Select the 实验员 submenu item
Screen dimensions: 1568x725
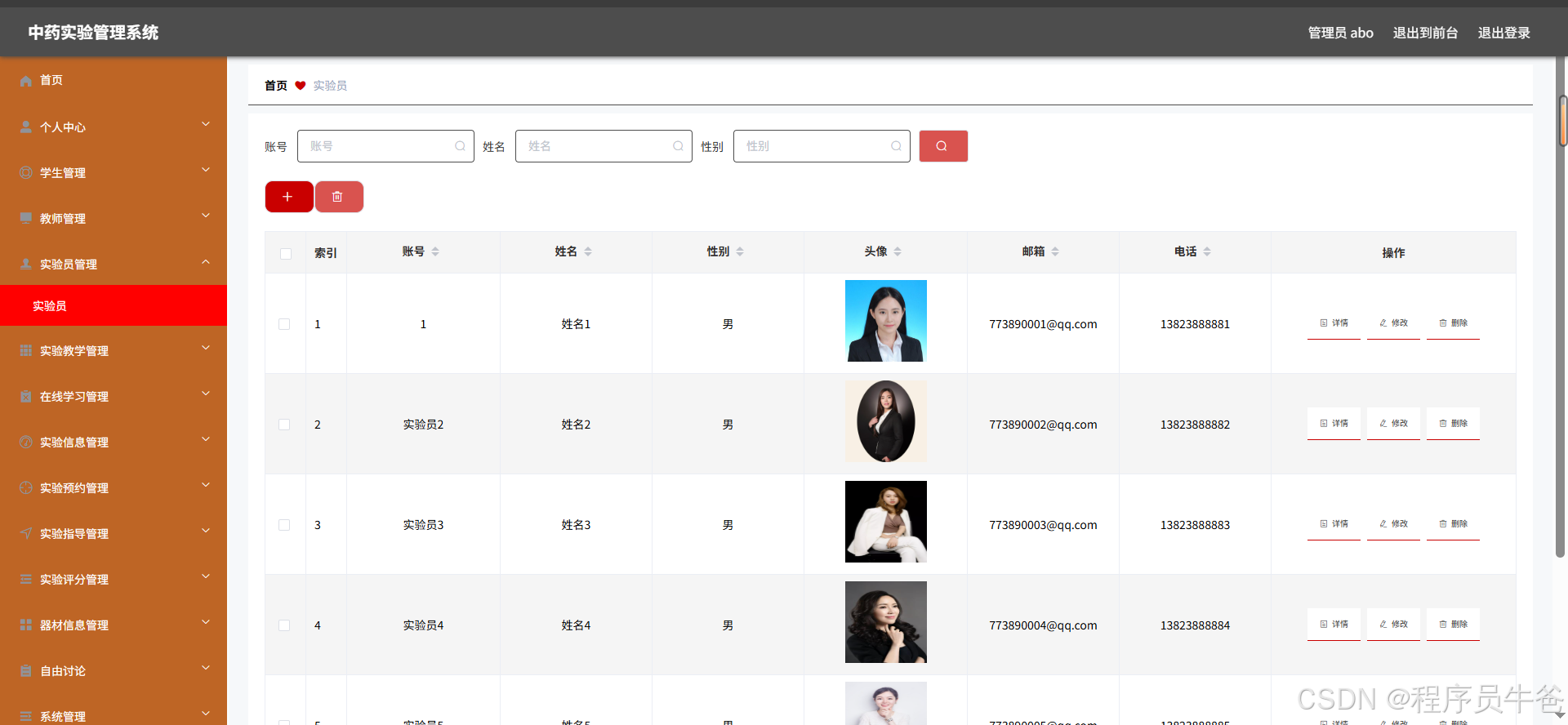[114, 305]
